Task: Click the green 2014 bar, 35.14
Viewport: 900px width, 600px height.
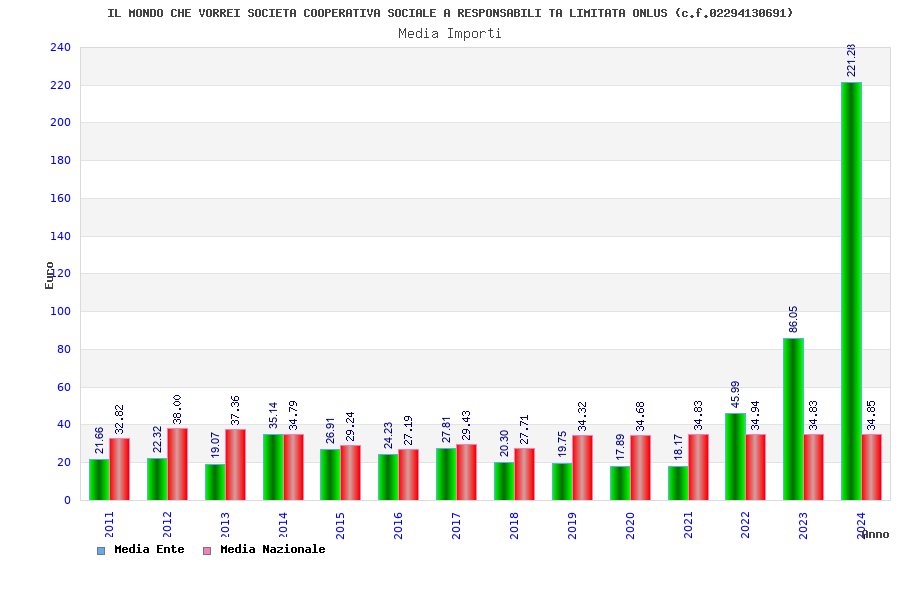Action: (273, 467)
